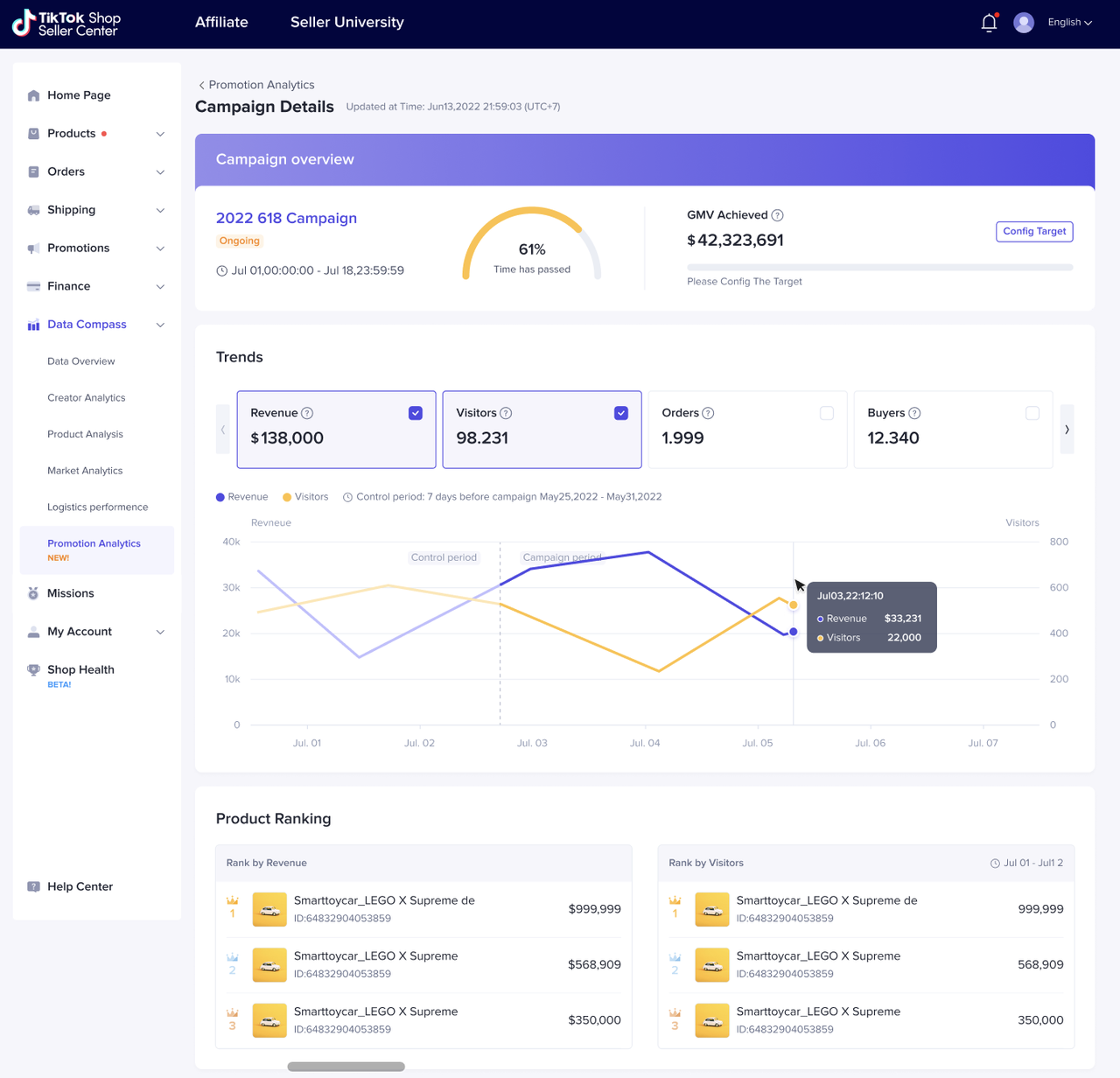
Task: Open the Affiliate top menu
Action: tap(221, 23)
